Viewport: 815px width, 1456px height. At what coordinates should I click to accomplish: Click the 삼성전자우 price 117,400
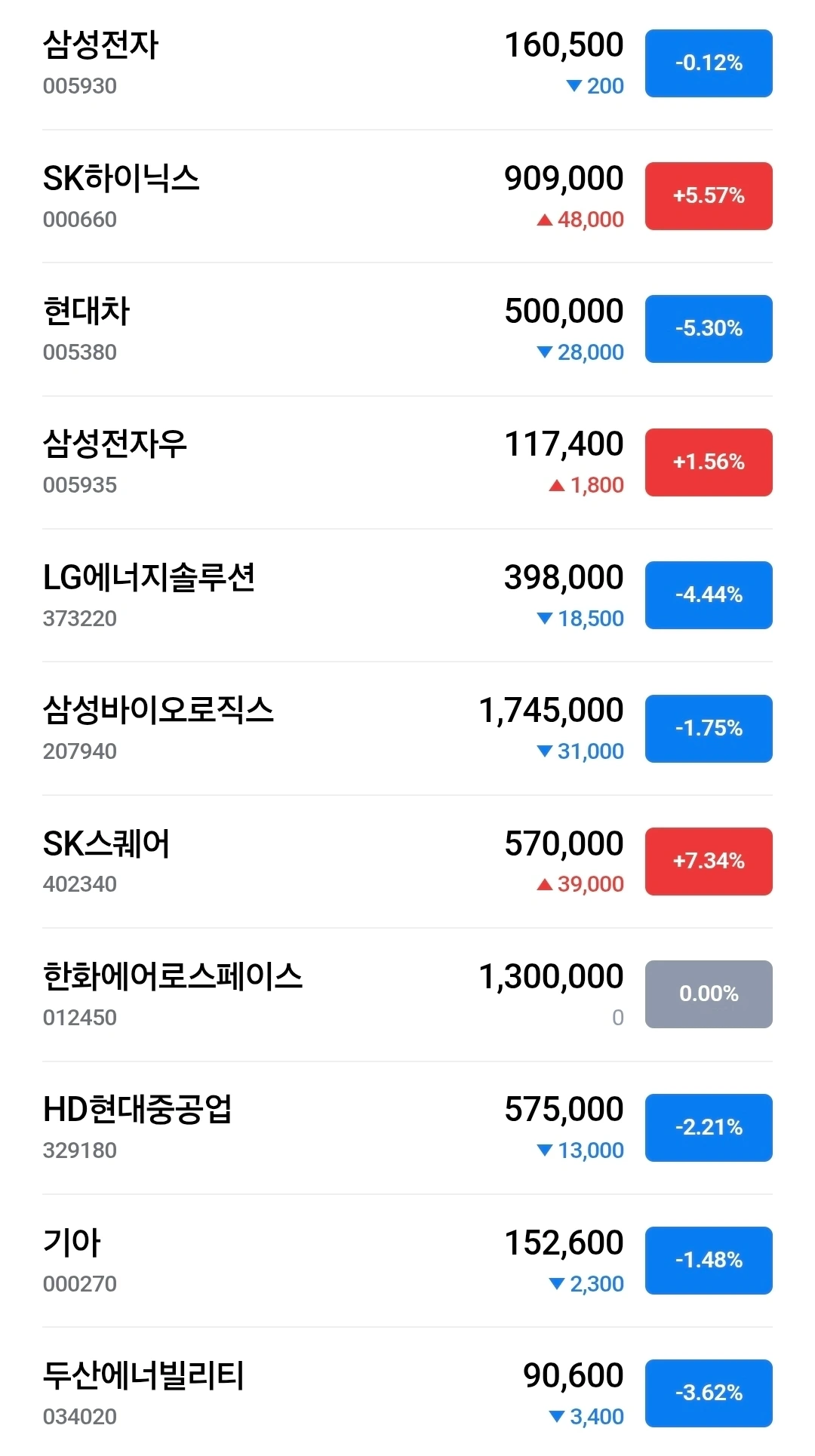564,444
